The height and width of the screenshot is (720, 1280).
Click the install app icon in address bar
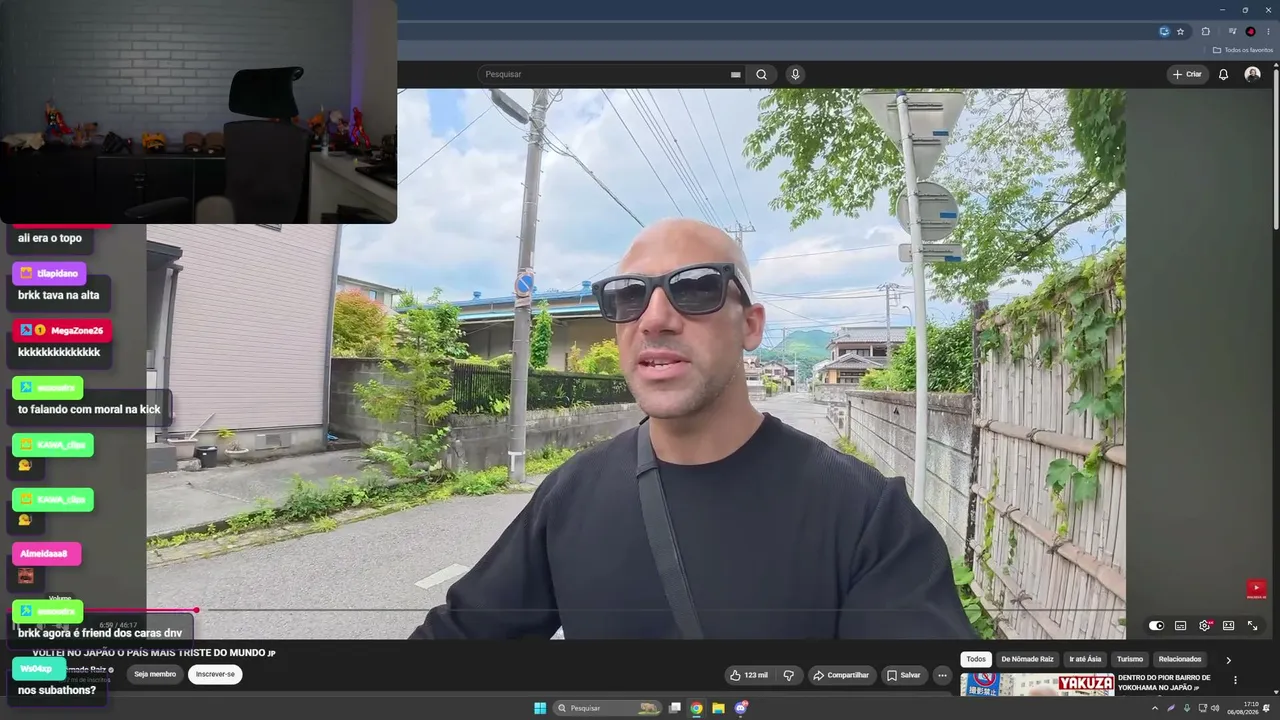click(x=1164, y=31)
